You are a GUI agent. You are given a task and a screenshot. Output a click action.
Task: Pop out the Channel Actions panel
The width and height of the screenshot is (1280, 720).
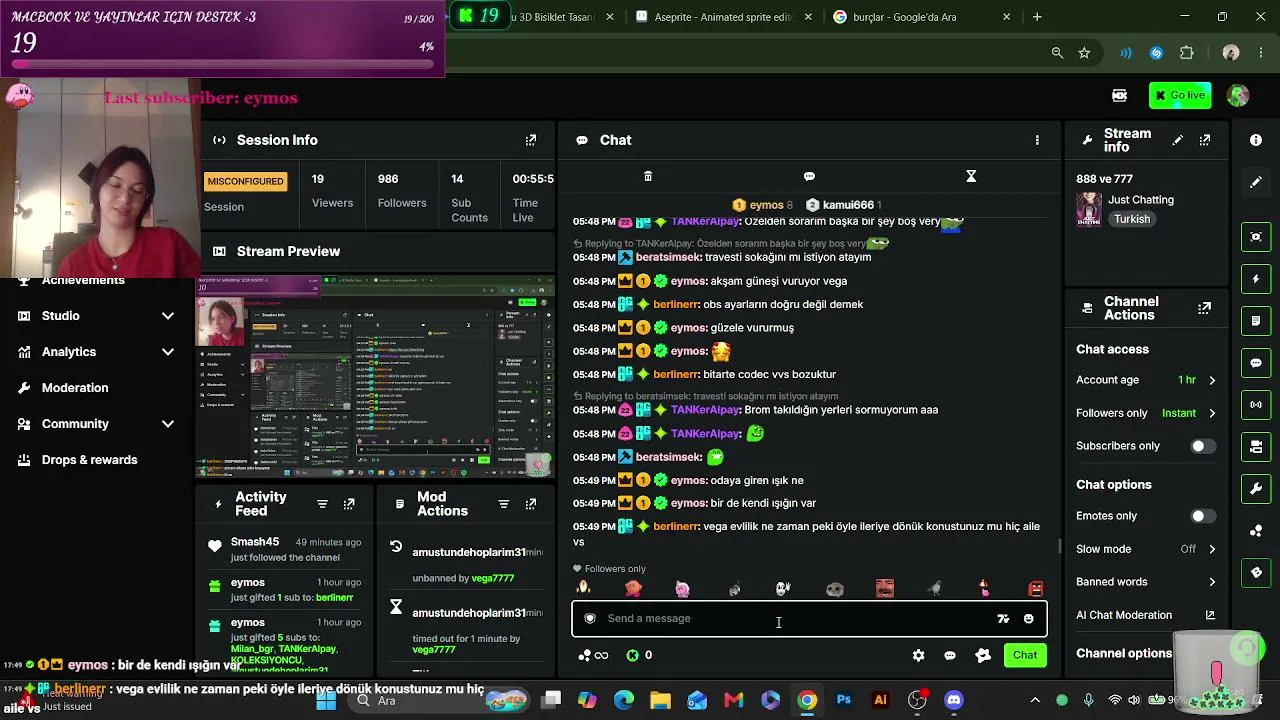pos(1205,308)
